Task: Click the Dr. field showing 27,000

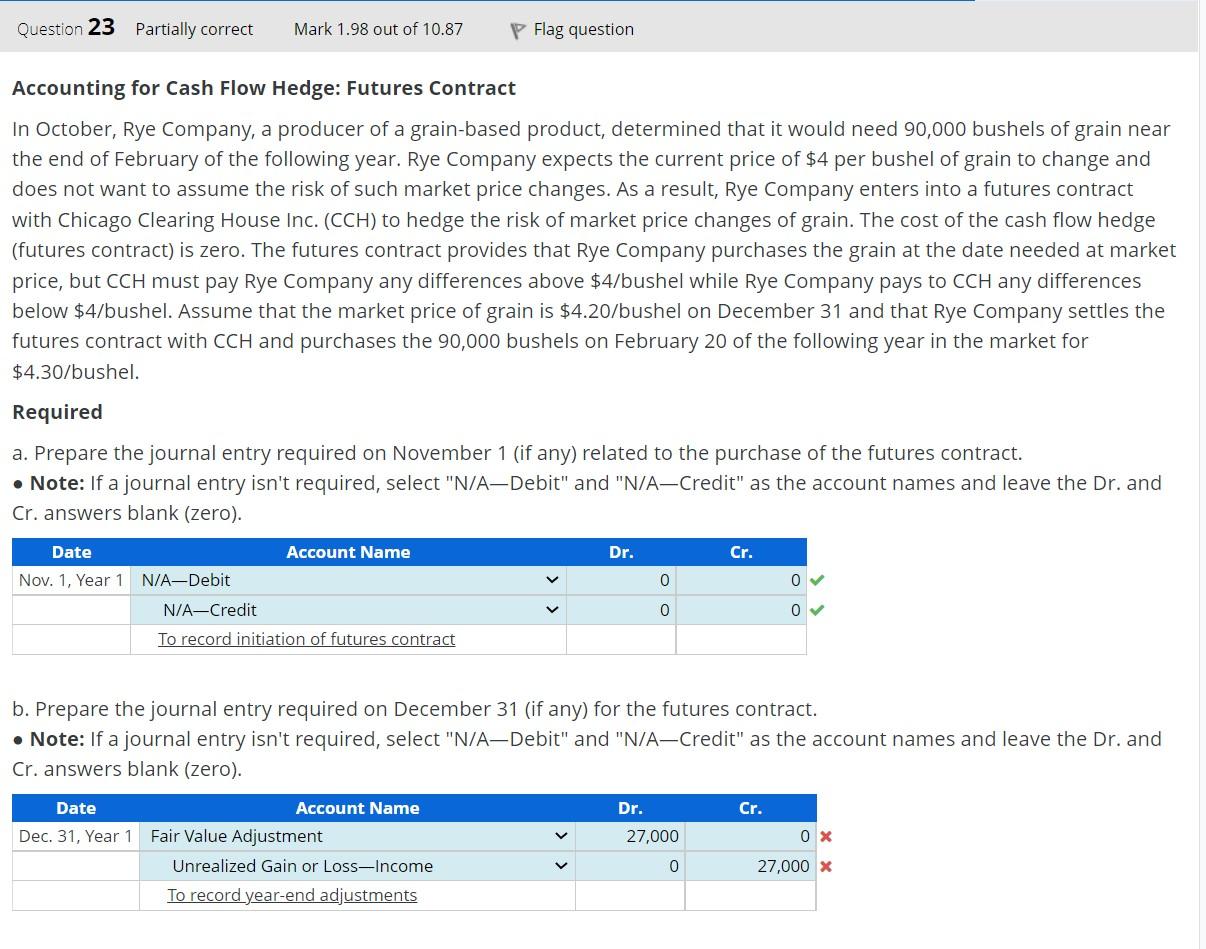Action: click(631, 836)
